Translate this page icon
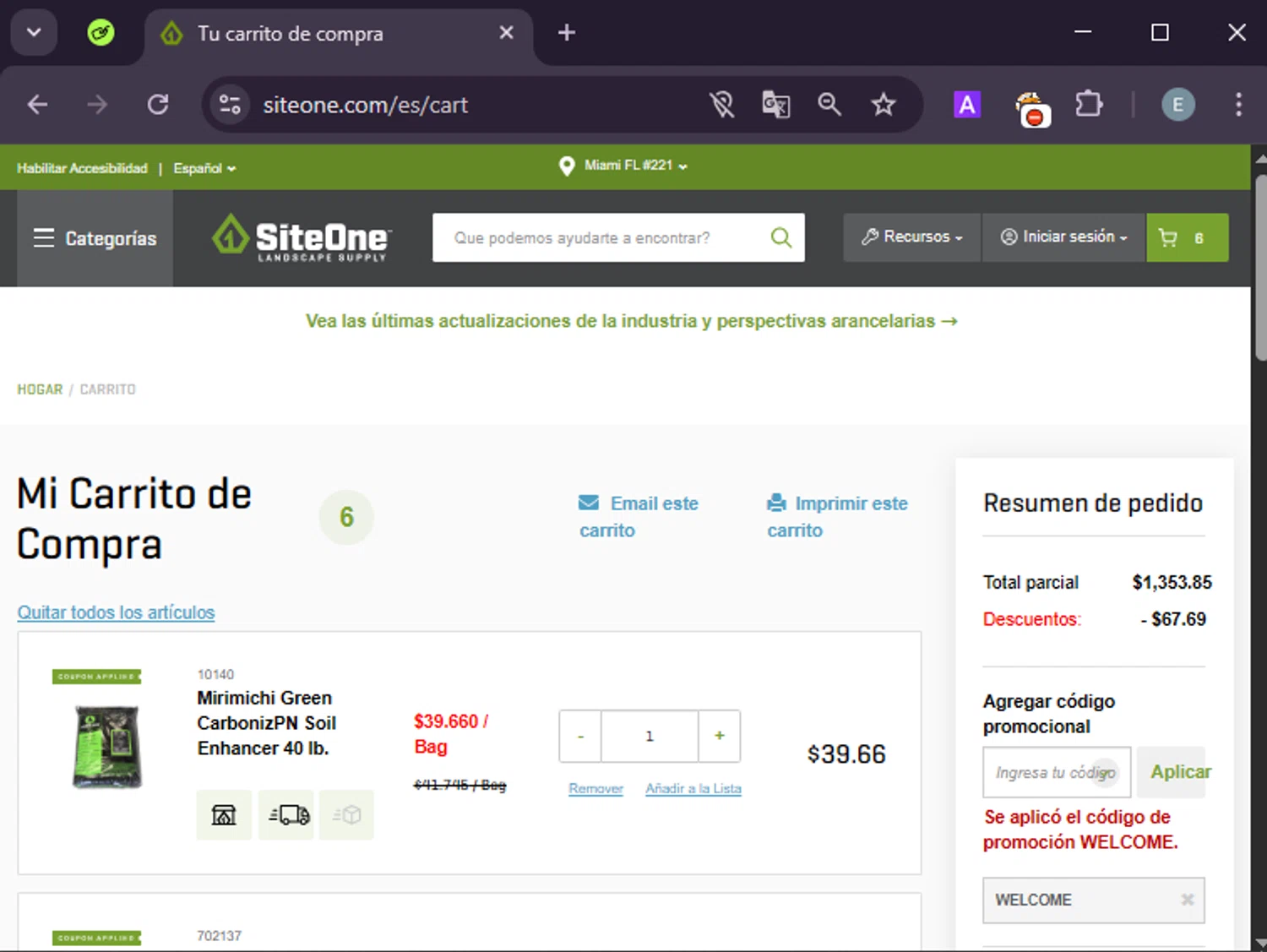This screenshot has height=952, width=1267. click(776, 105)
